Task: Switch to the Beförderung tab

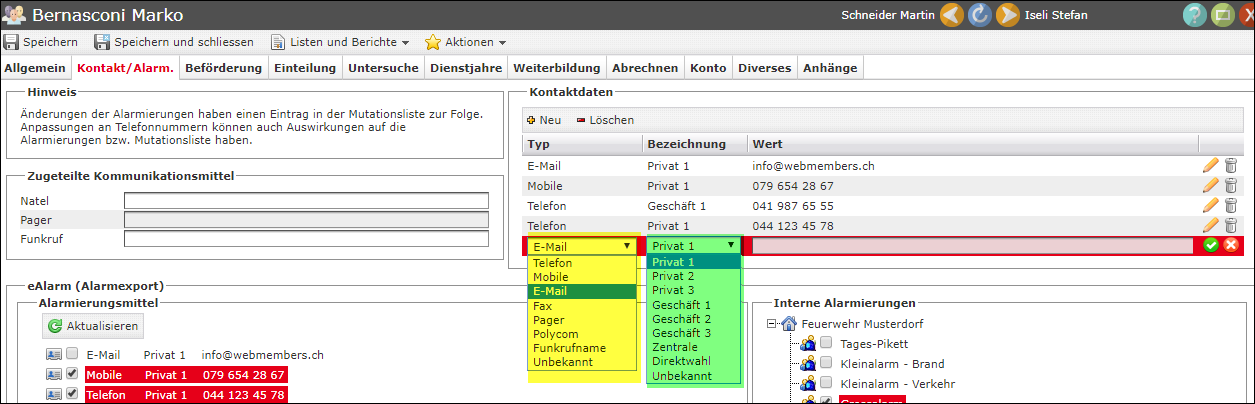Action: coord(223,68)
